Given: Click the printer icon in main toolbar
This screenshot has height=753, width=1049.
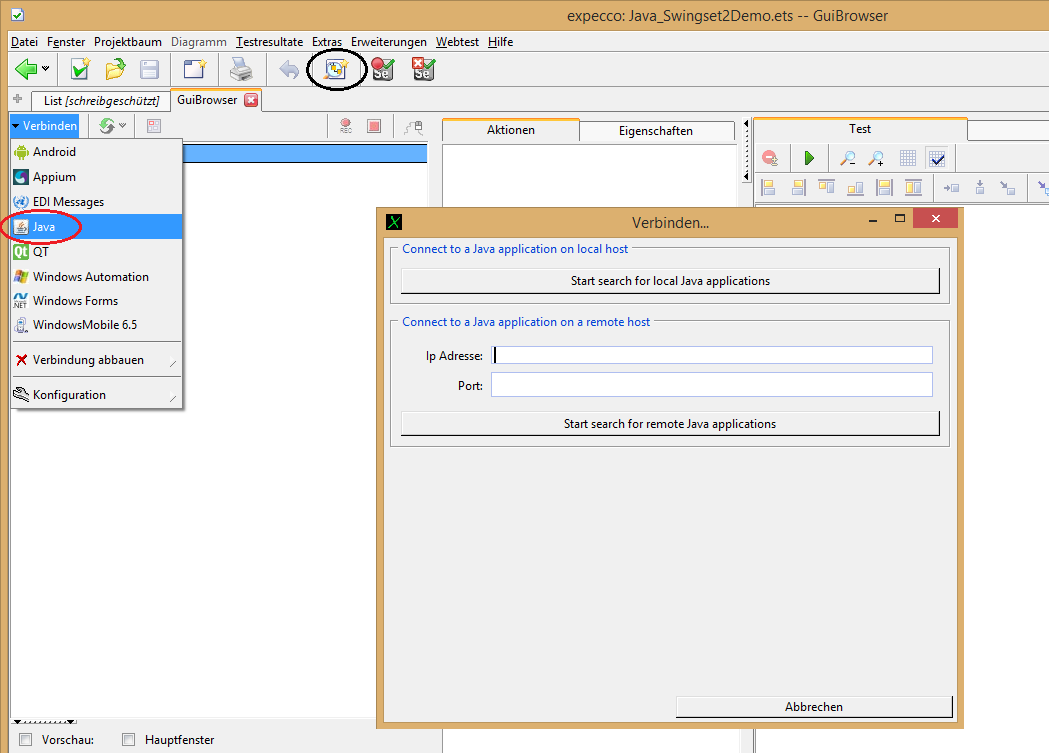Looking at the screenshot, I should coord(241,69).
